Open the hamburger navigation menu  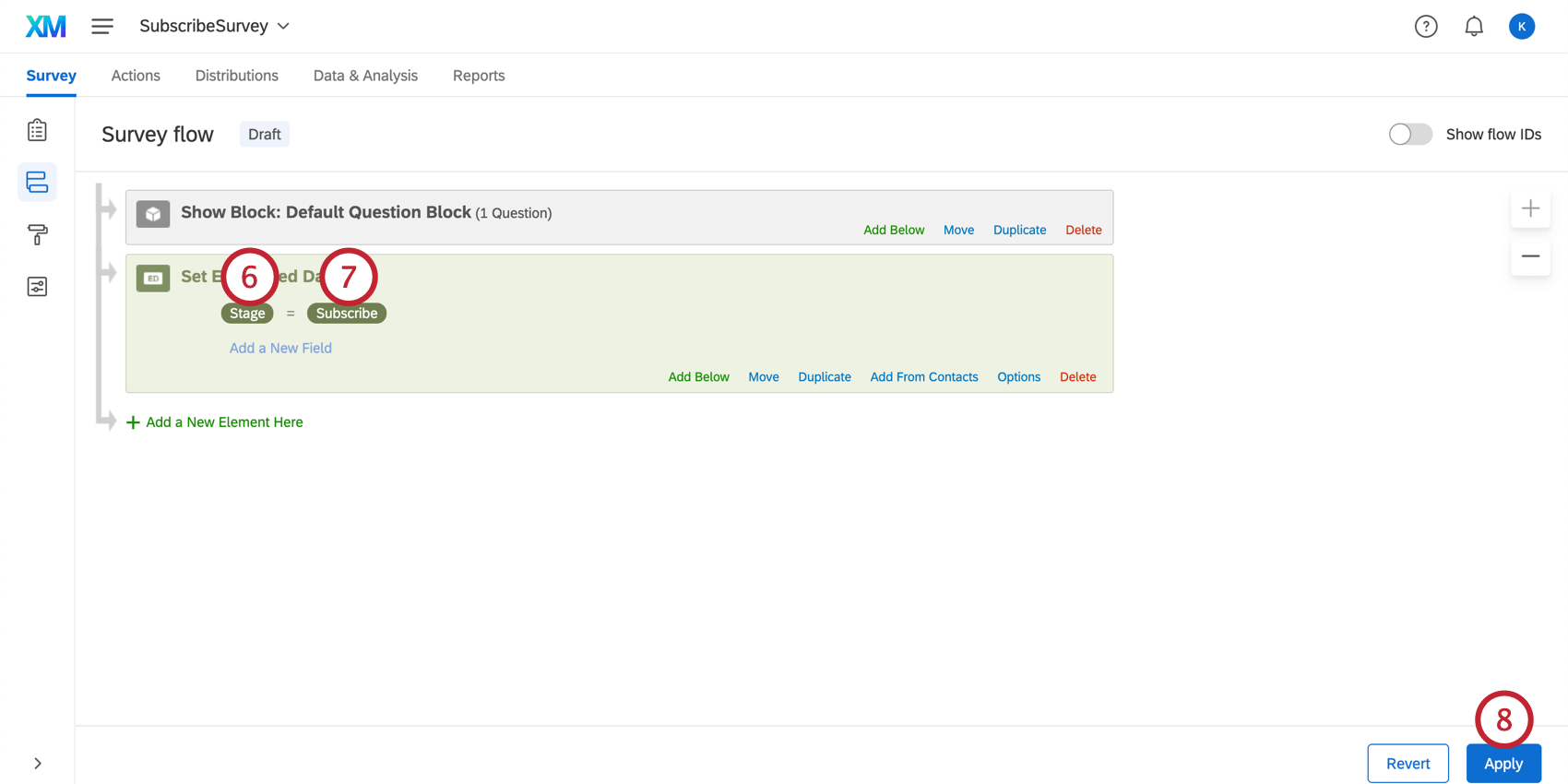pos(102,26)
